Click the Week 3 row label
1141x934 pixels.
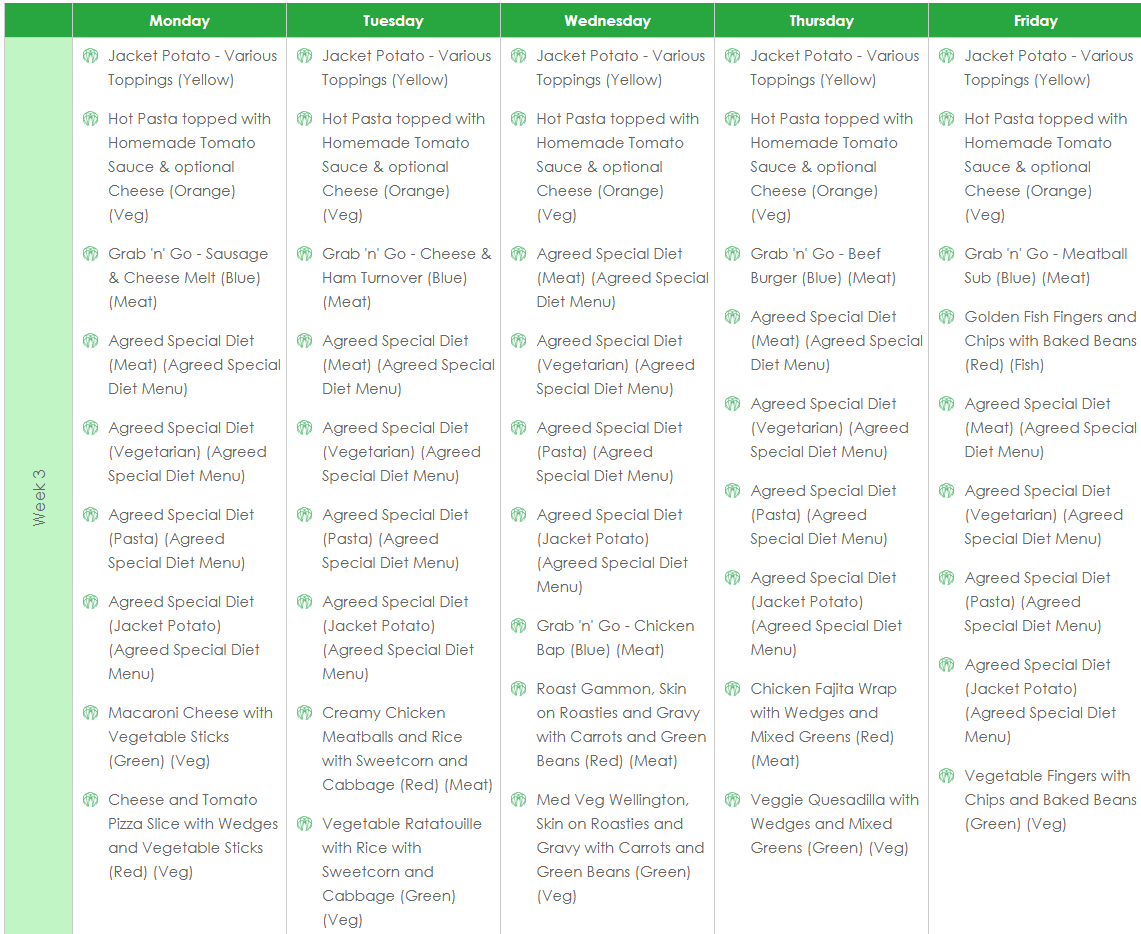coord(39,497)
